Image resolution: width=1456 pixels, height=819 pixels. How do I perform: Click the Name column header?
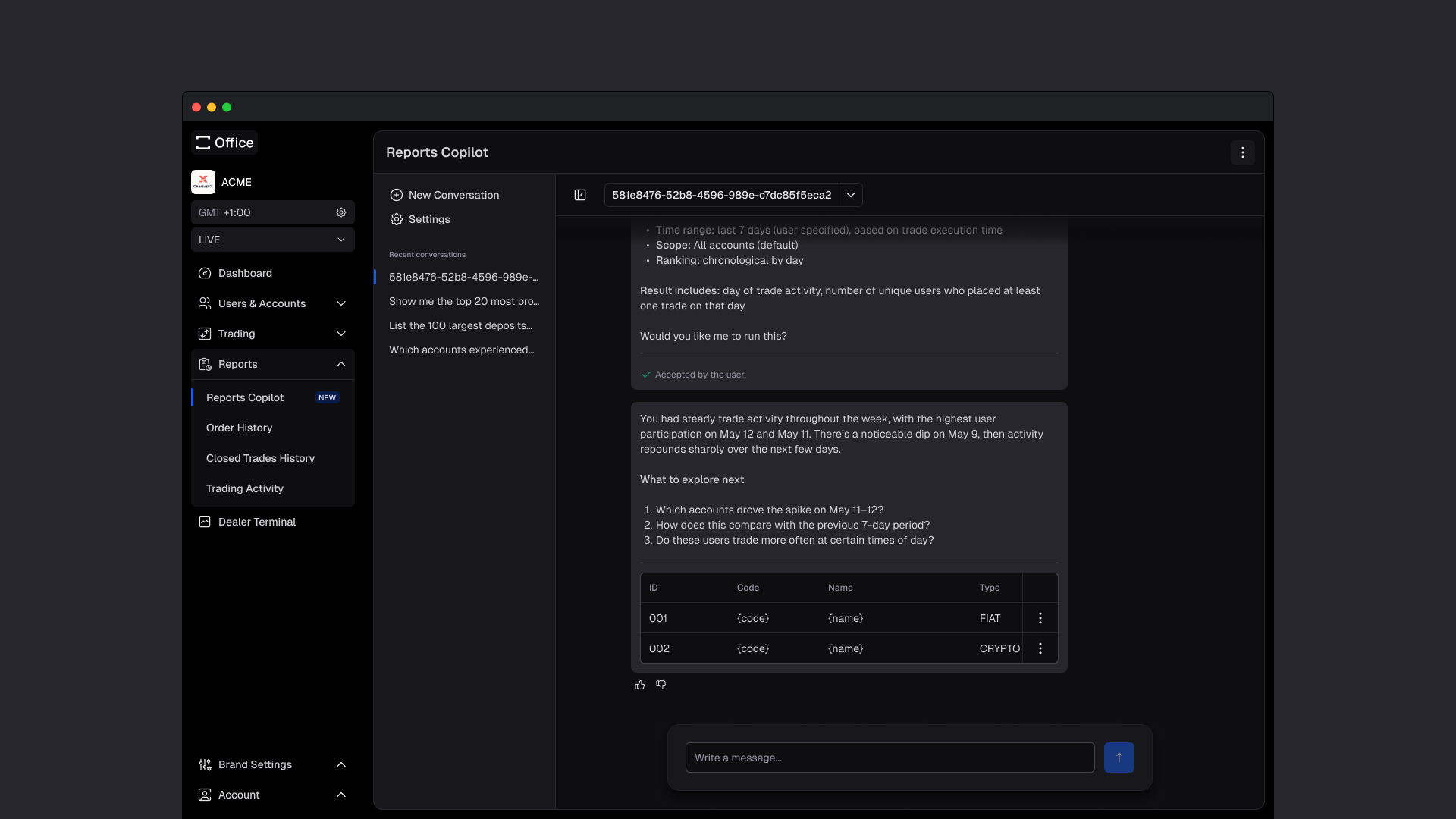point(840,588)
